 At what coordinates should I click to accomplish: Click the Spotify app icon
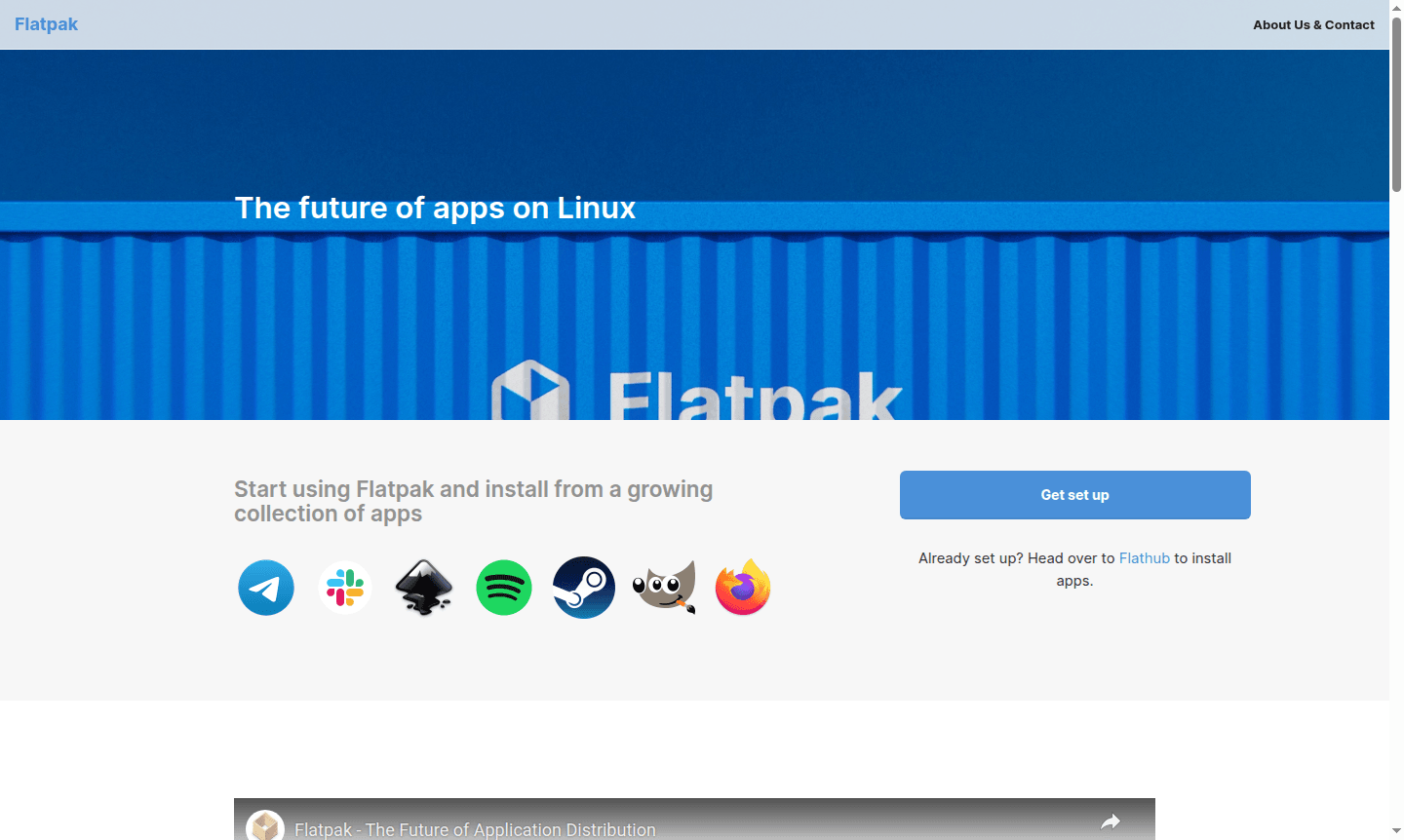click(x=504, y=587)
